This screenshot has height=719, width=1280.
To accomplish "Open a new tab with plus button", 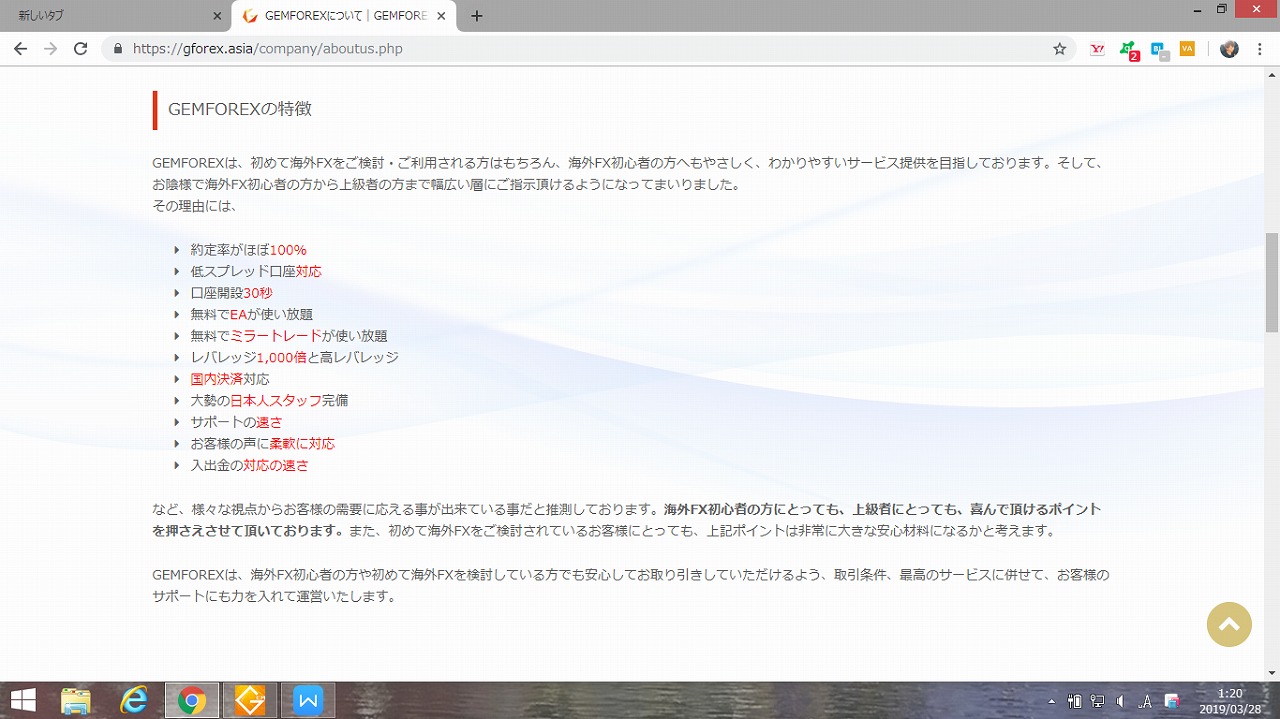I will 477,16.
